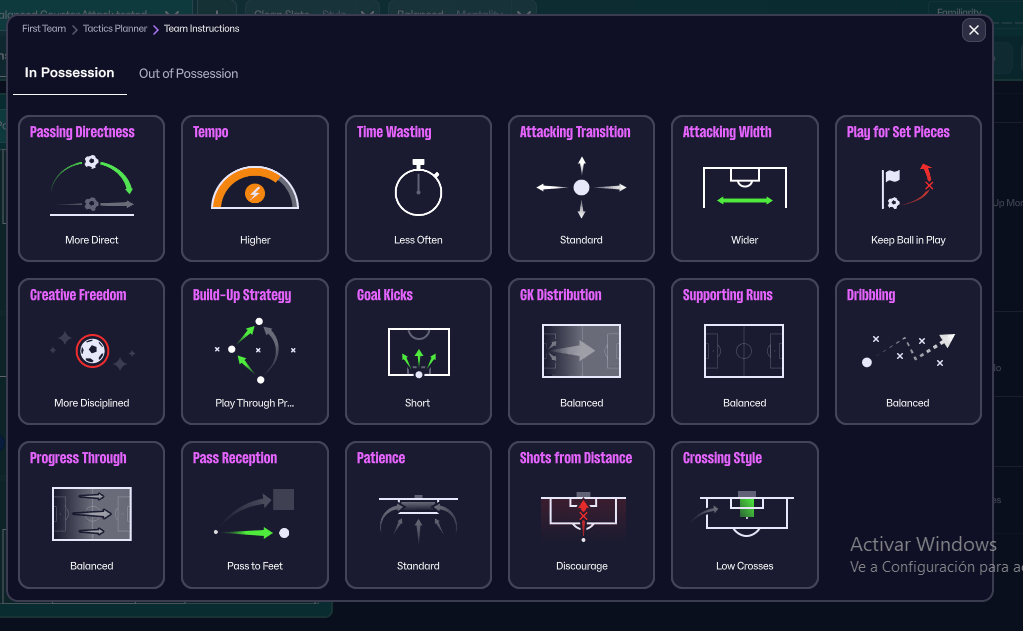Go to Tactics Planner breadcrumb
1023x631 pixels.
coord(115,29)
